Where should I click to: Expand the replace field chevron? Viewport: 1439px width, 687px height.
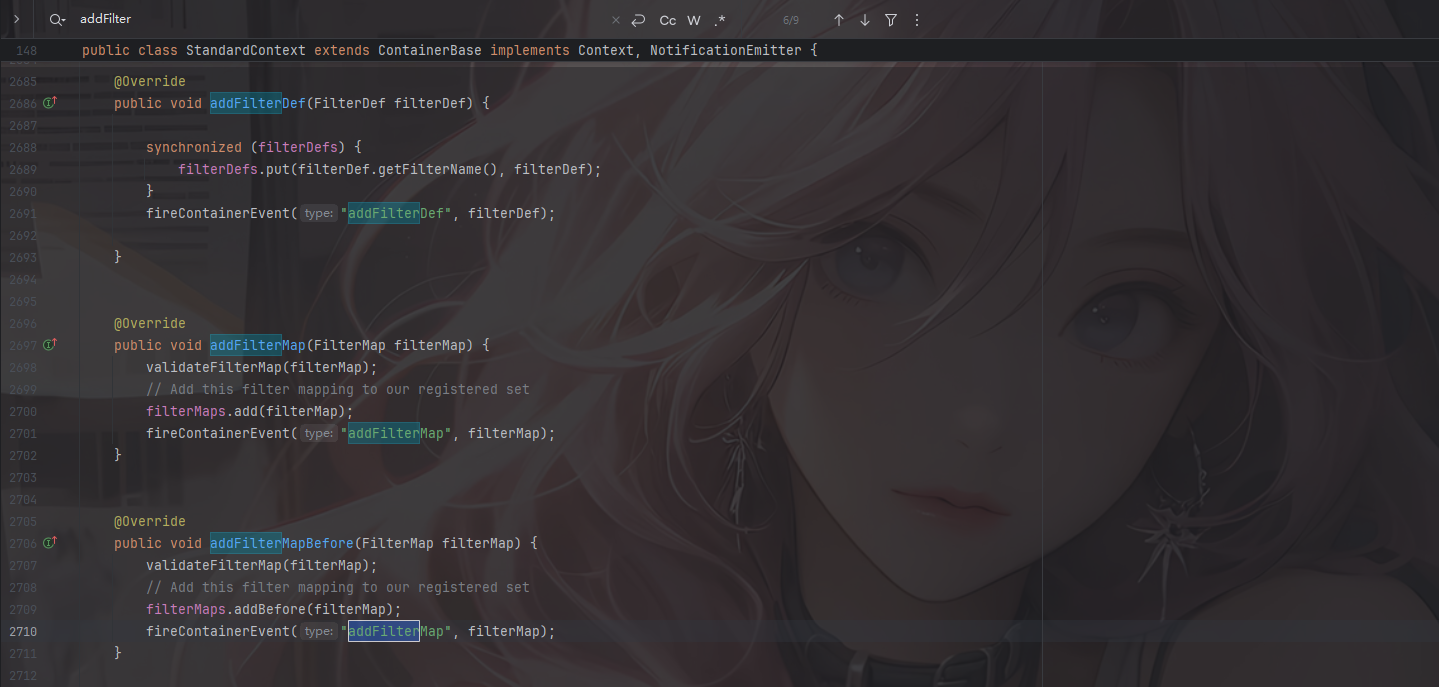pos(16,19)
